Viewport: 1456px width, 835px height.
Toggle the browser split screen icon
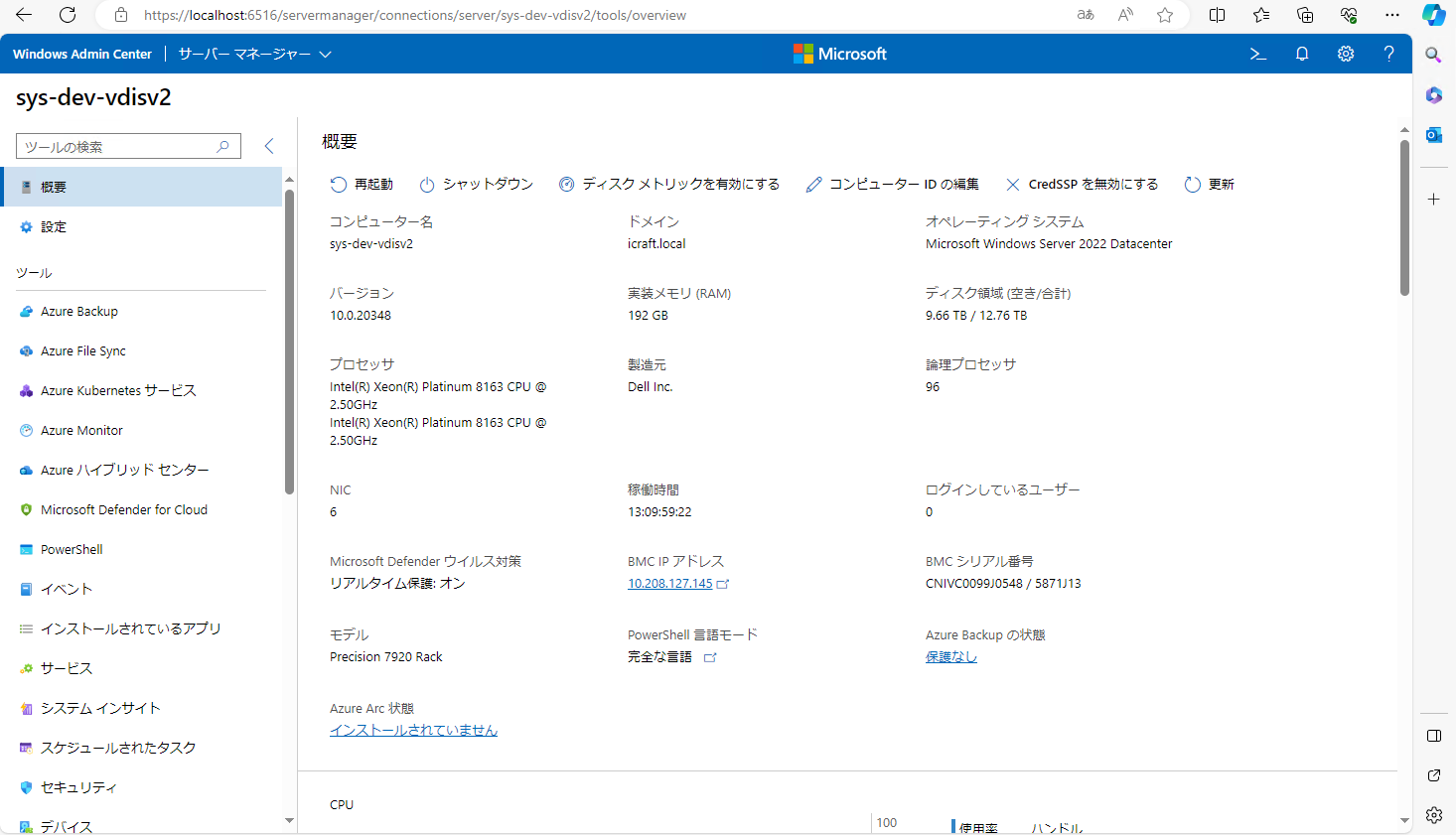pyautogui.click(x=1217, y=15)
